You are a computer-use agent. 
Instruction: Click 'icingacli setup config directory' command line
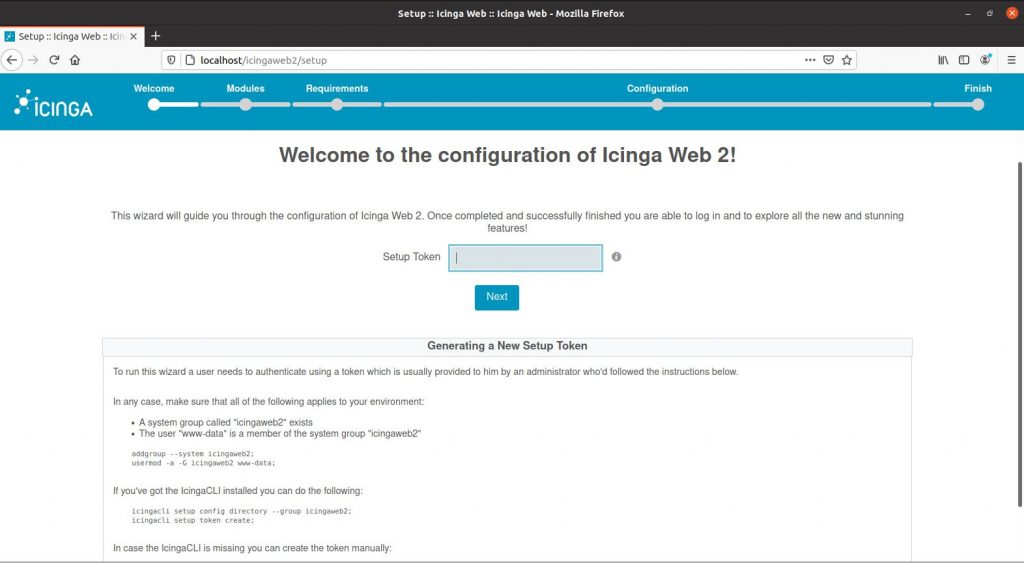point(241,511)
